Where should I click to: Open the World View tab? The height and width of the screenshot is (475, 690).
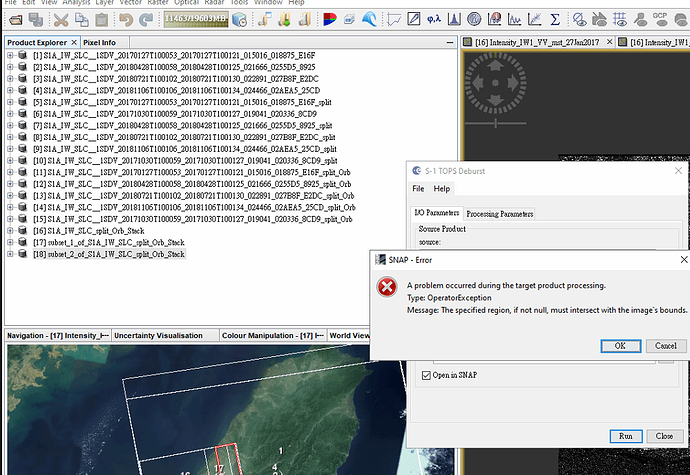[x=349, y=335]
